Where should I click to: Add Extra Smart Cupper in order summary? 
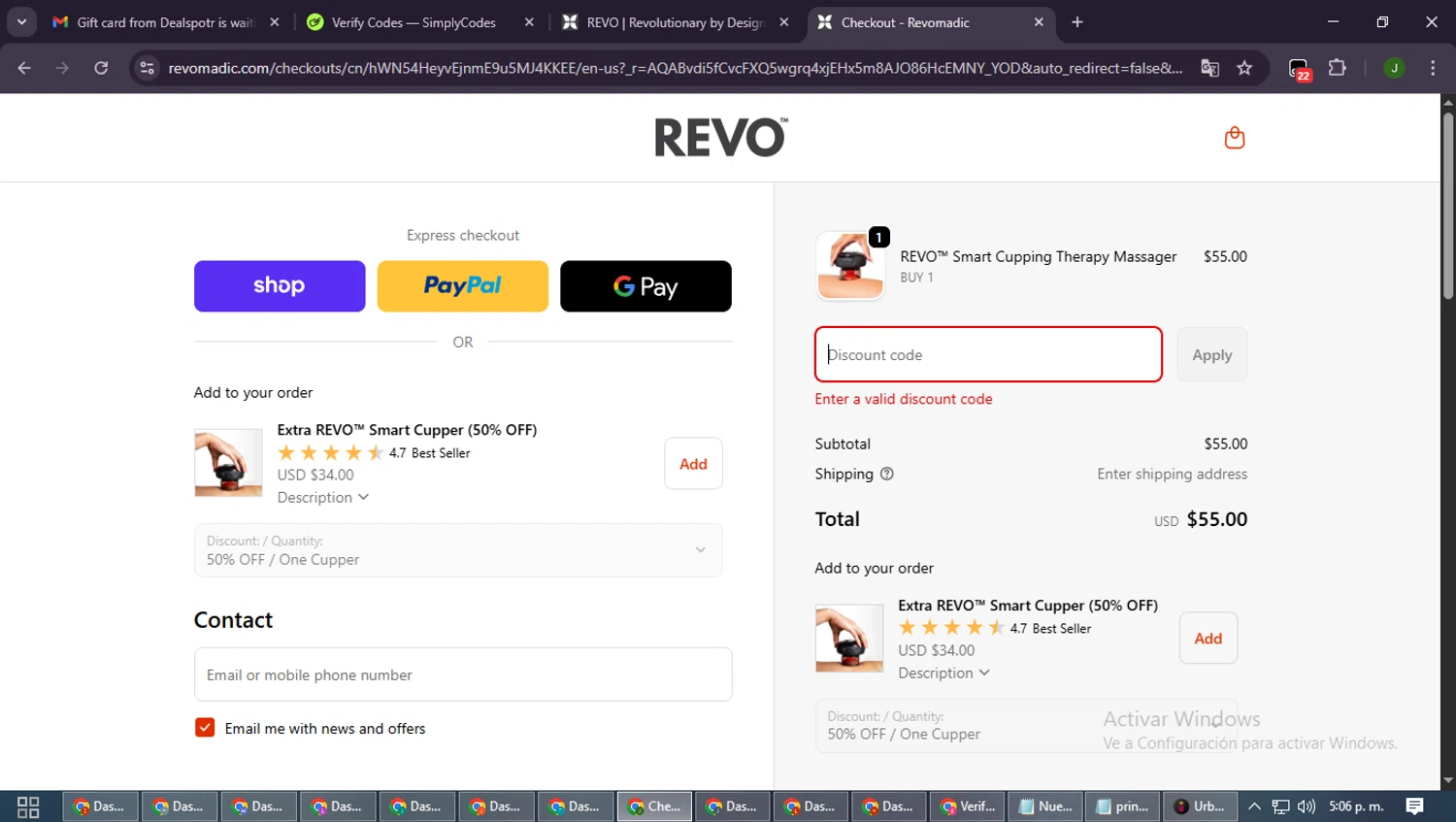[1208, 639]
